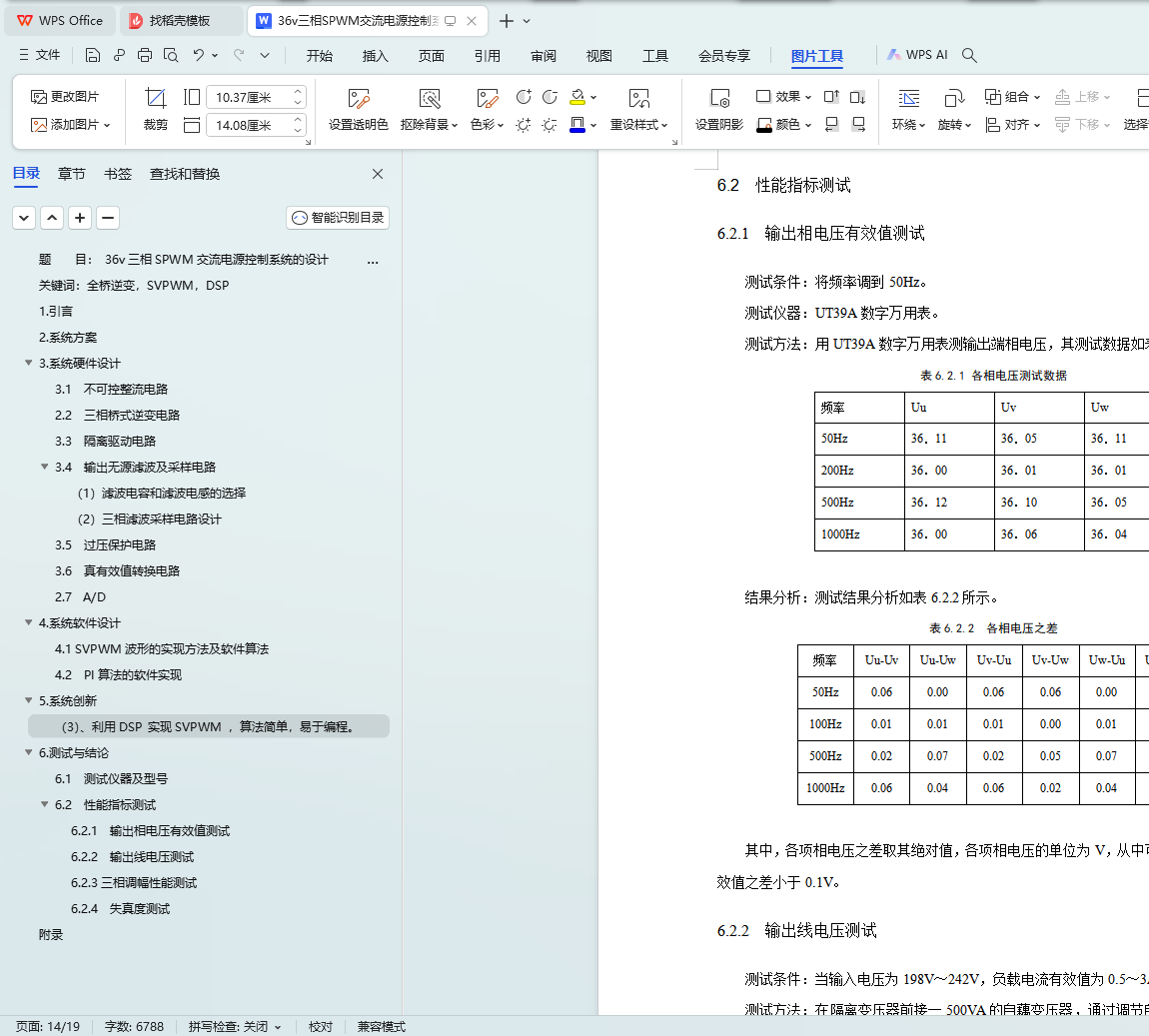Click the blue picture border color swatch
This screenshot has width=1149, height=1036.
577,125
